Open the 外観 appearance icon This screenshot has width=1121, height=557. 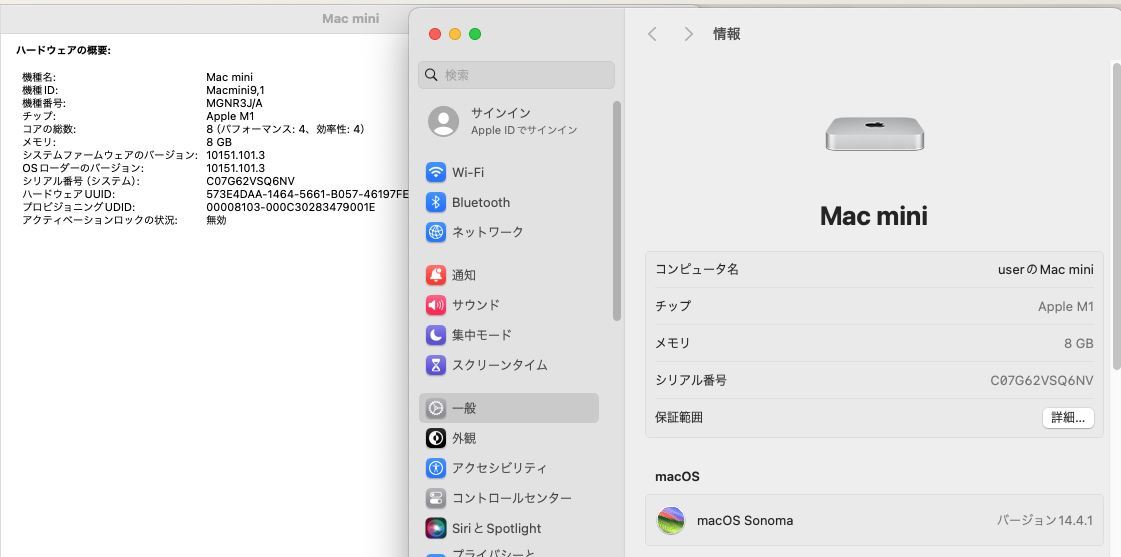pyautogui.click(x=435, y=438)
